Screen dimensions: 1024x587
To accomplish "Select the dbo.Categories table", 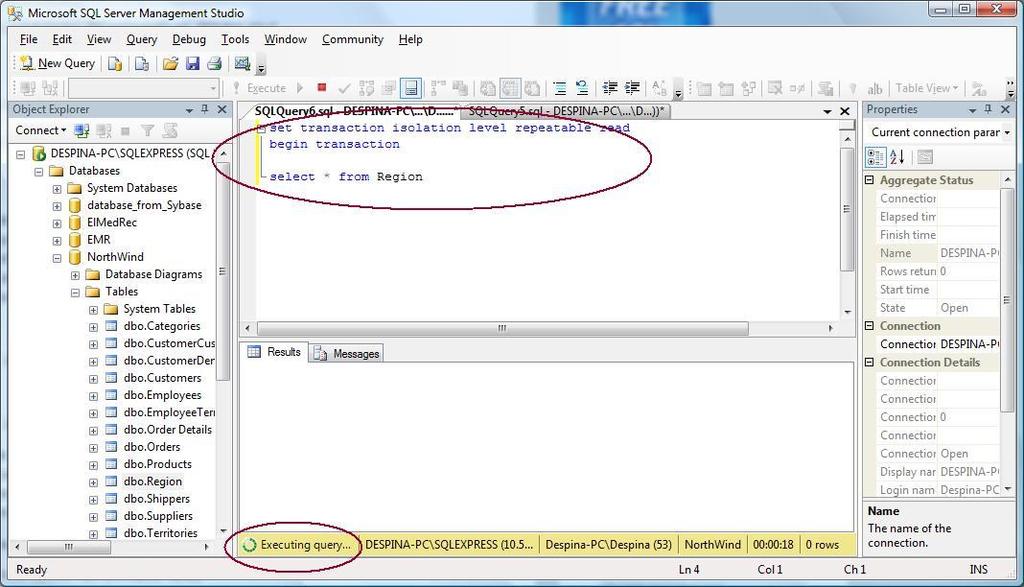I will 161,326.
